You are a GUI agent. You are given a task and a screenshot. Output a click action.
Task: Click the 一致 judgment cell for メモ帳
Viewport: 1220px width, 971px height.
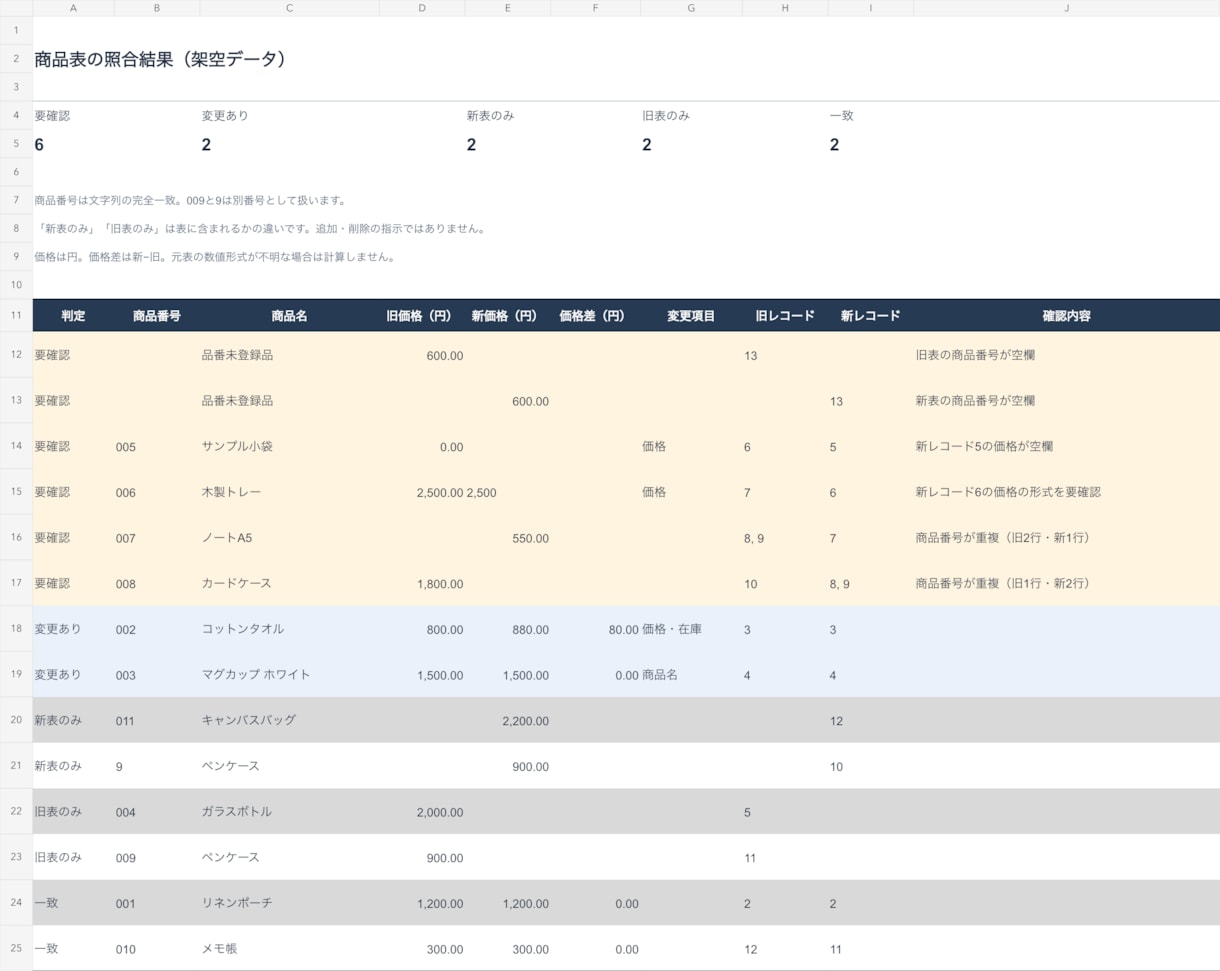(x=73, y=949)
